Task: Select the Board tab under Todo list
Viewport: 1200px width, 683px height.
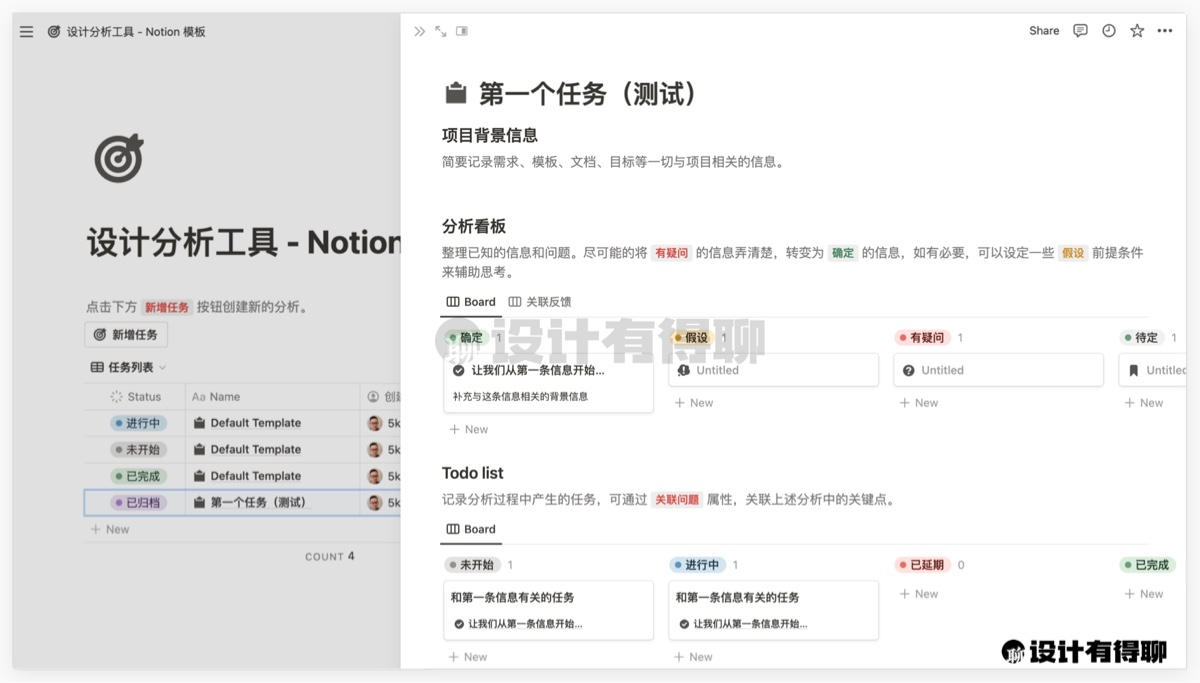Action: (x=471, y=529)
